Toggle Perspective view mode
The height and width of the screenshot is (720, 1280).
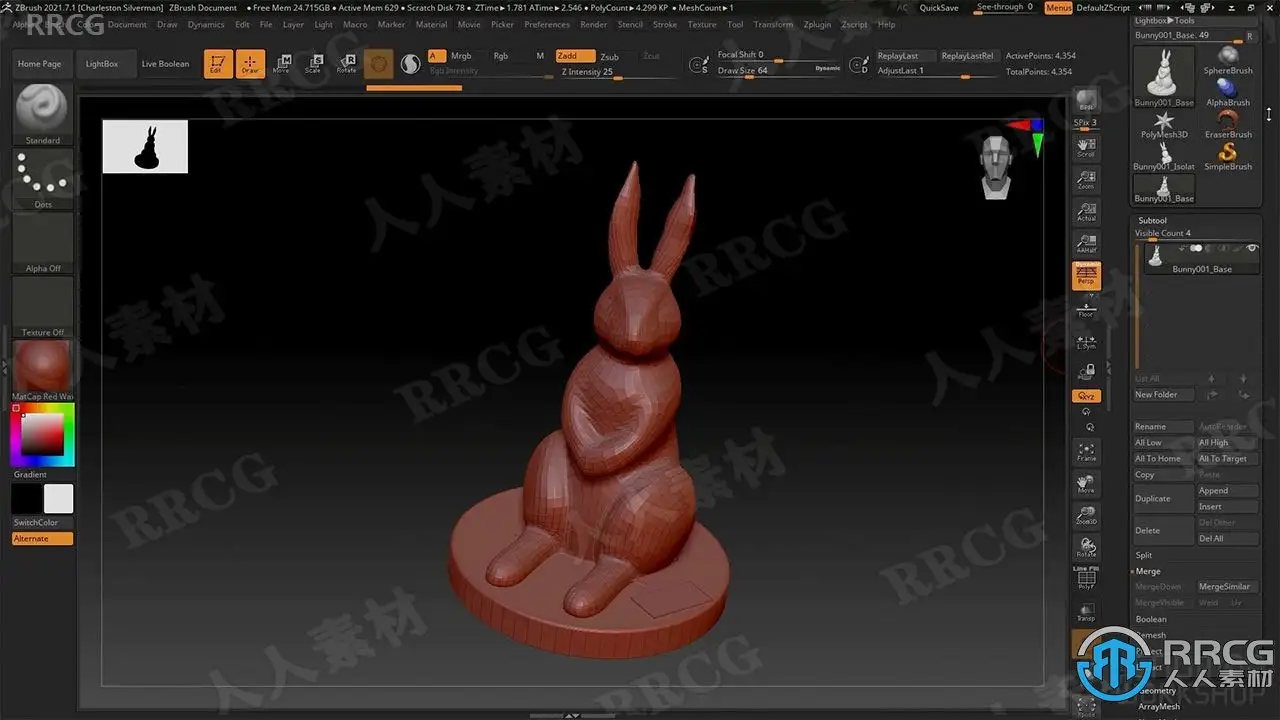[1086, 276]
